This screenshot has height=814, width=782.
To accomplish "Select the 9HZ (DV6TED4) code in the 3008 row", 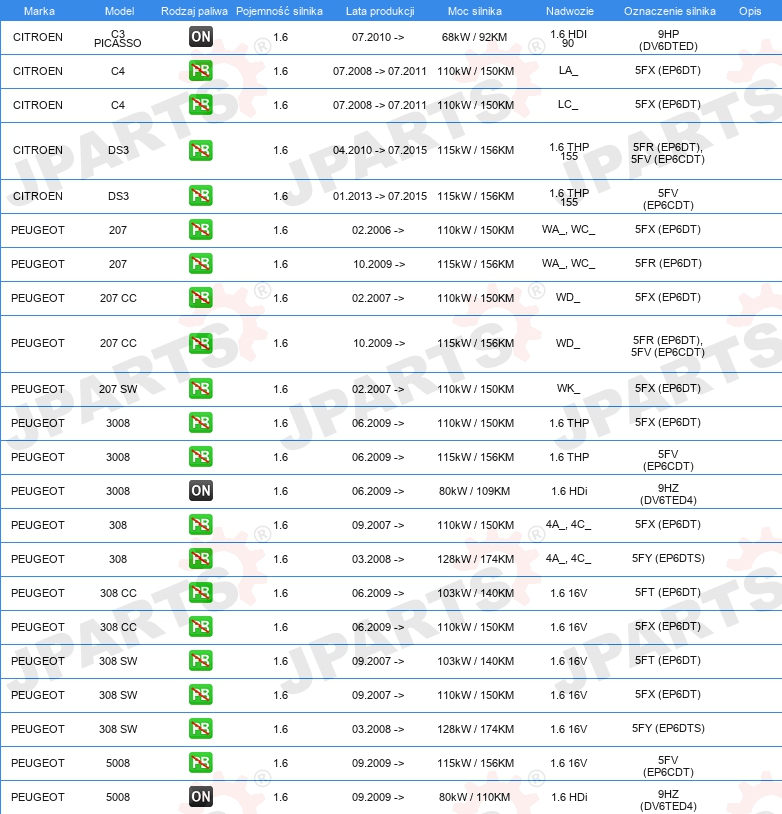I will coord(668,494).
